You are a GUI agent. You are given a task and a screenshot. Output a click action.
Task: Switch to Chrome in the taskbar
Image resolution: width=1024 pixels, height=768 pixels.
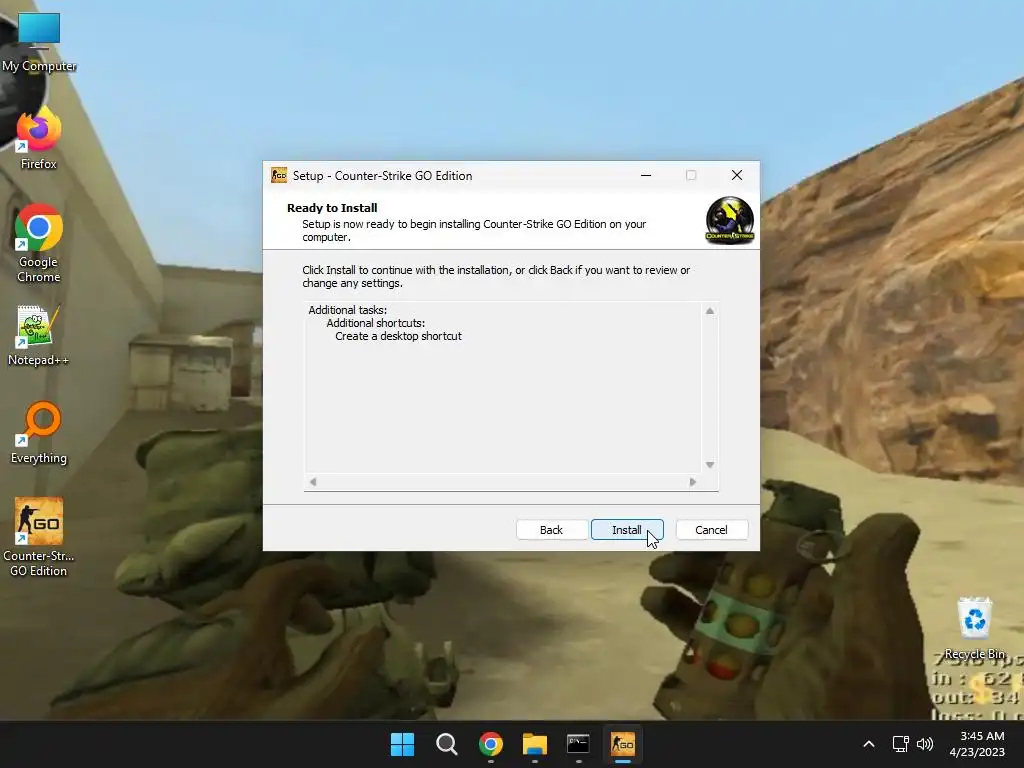(x=490, y=744)
